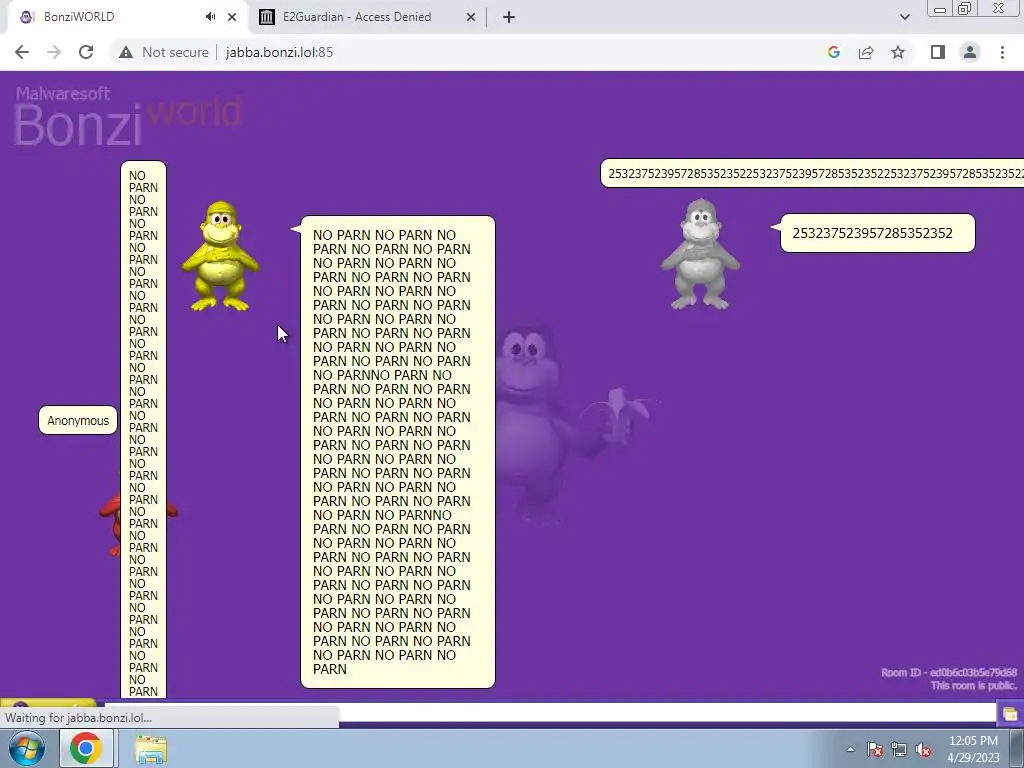Click the large NO PARN speech bubble
The width and height of the screenshot is (1024, 768).
(398, 452)
